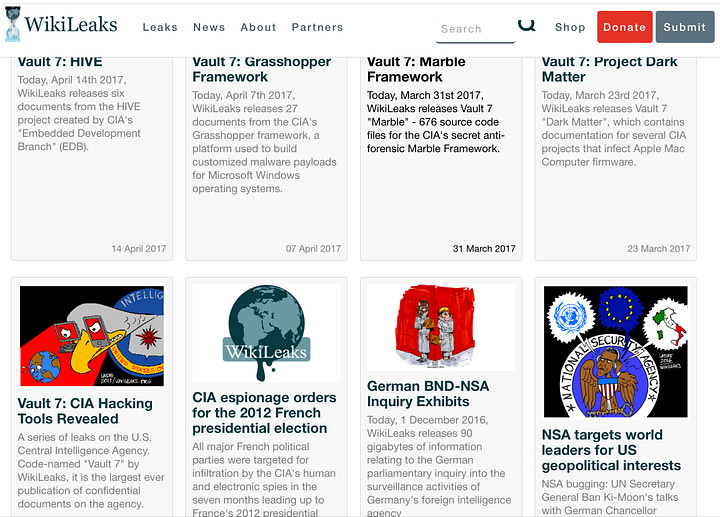
Task: Click the red BND-NSA cartoon thumbnail
Action: pyautogui.click(x=441, y=327)
